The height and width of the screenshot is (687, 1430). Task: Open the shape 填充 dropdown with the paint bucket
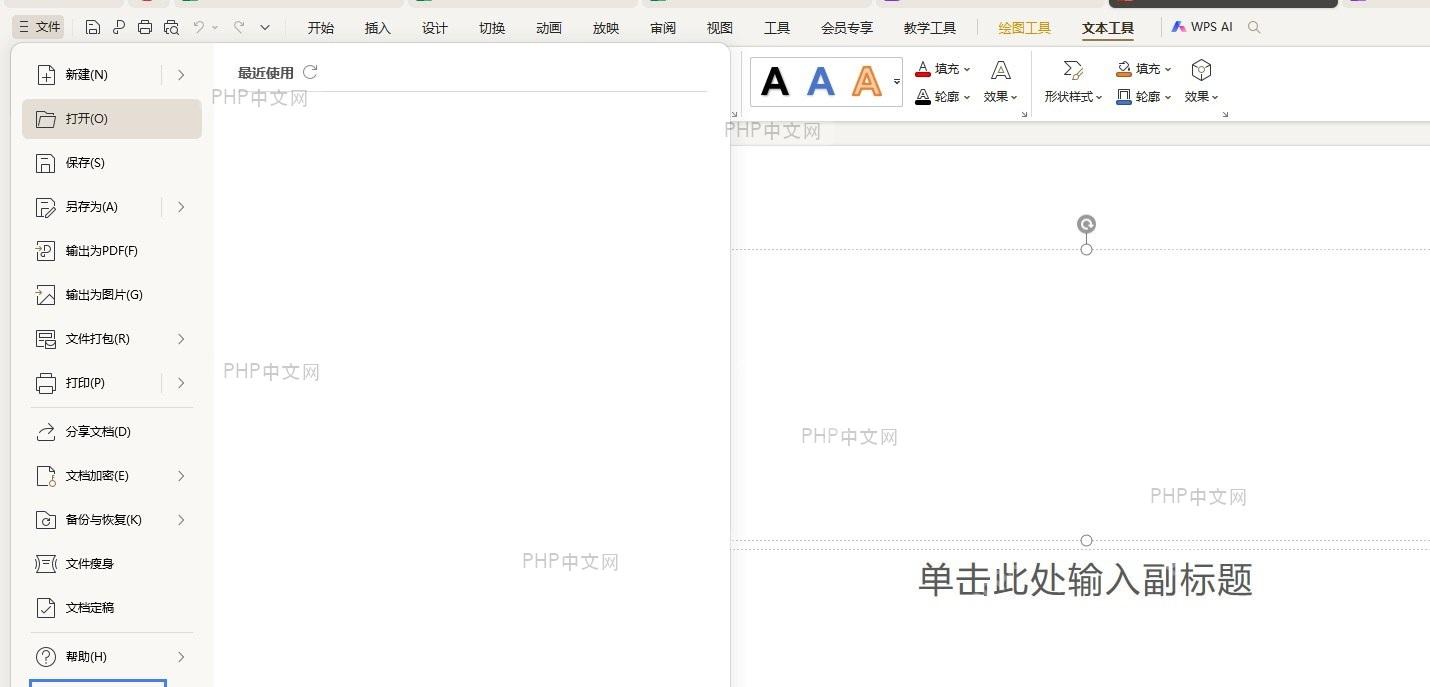(x=1144, y=69)
